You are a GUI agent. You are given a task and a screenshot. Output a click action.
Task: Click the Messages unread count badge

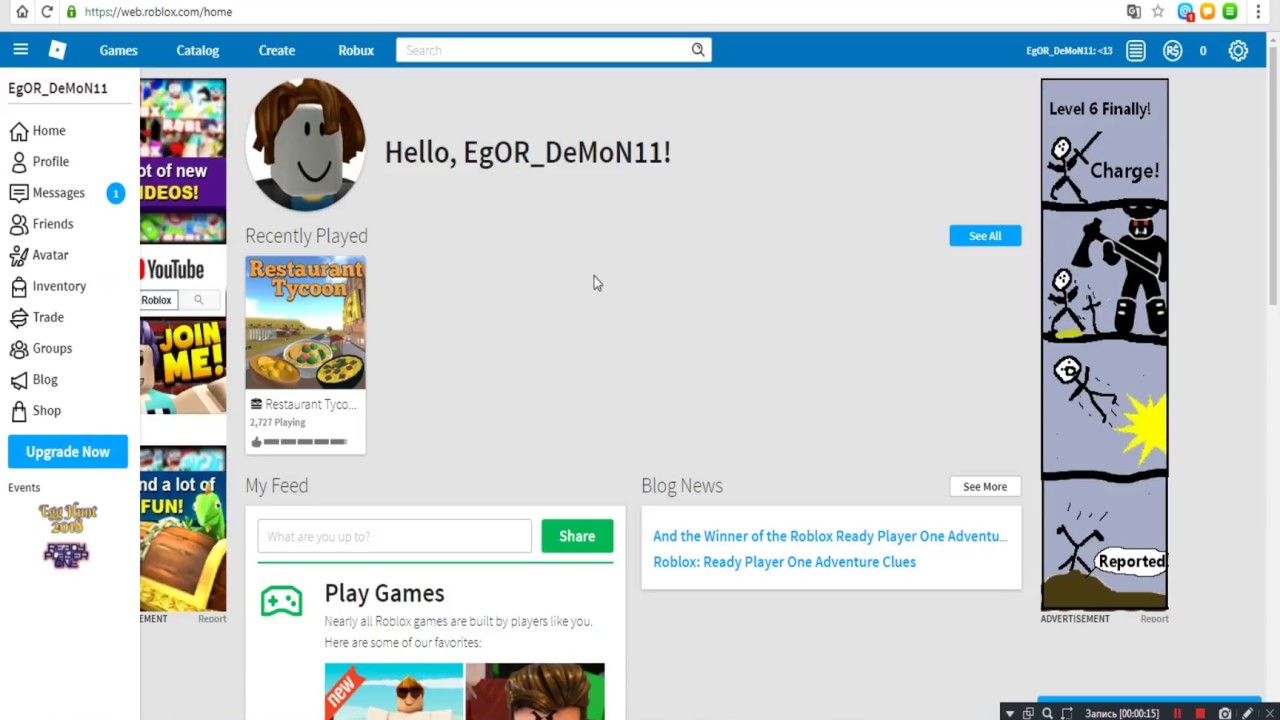[116, 193]
